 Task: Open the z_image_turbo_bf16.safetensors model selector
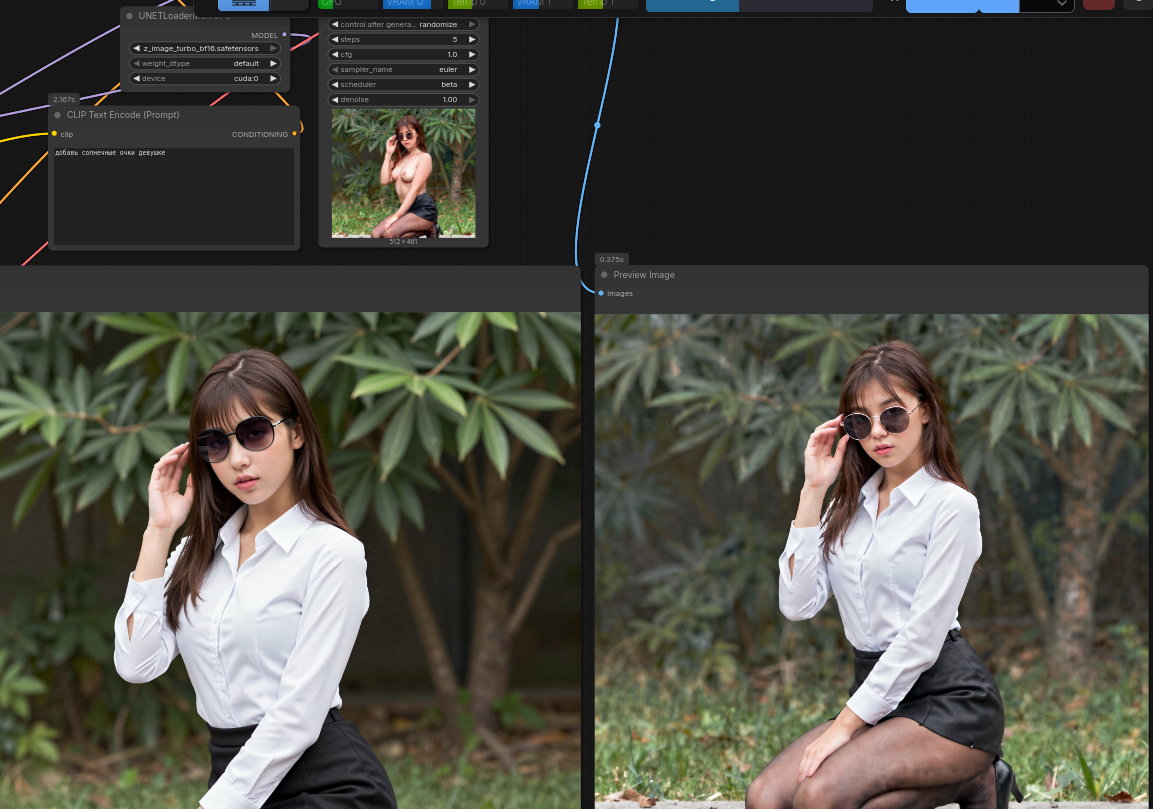pos(204,49)
